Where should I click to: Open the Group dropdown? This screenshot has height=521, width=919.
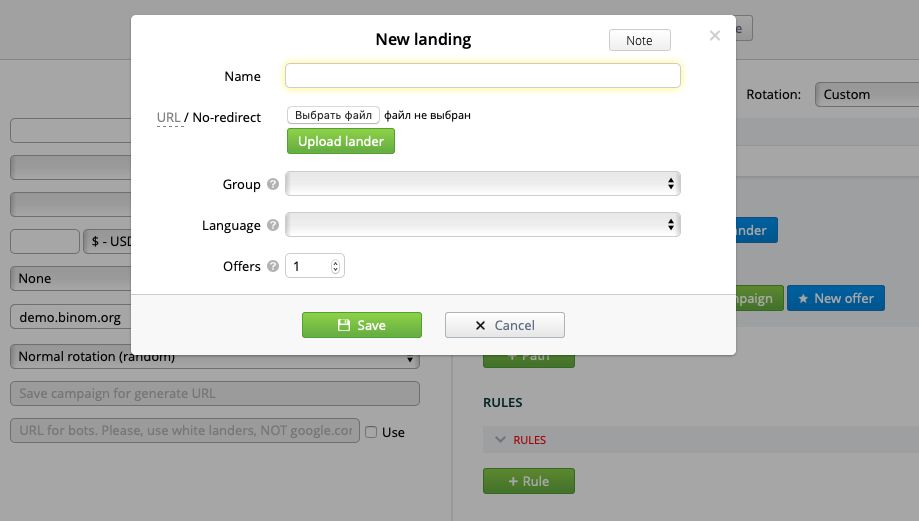tap(482, 184)
